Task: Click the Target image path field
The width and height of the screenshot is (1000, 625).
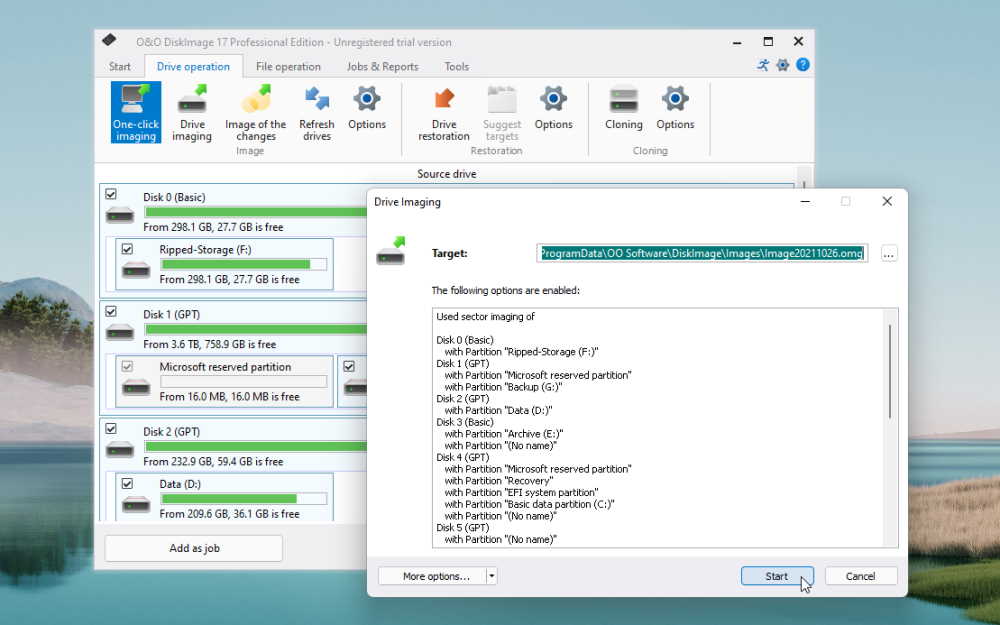Action: pyautogui.click(x=701, y=254)
